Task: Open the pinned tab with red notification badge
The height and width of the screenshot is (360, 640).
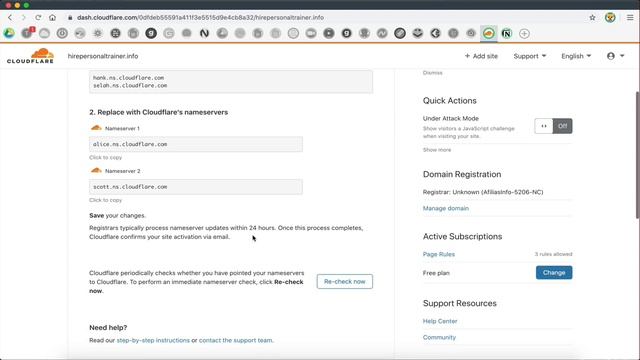Action: [x=27, y=33]
